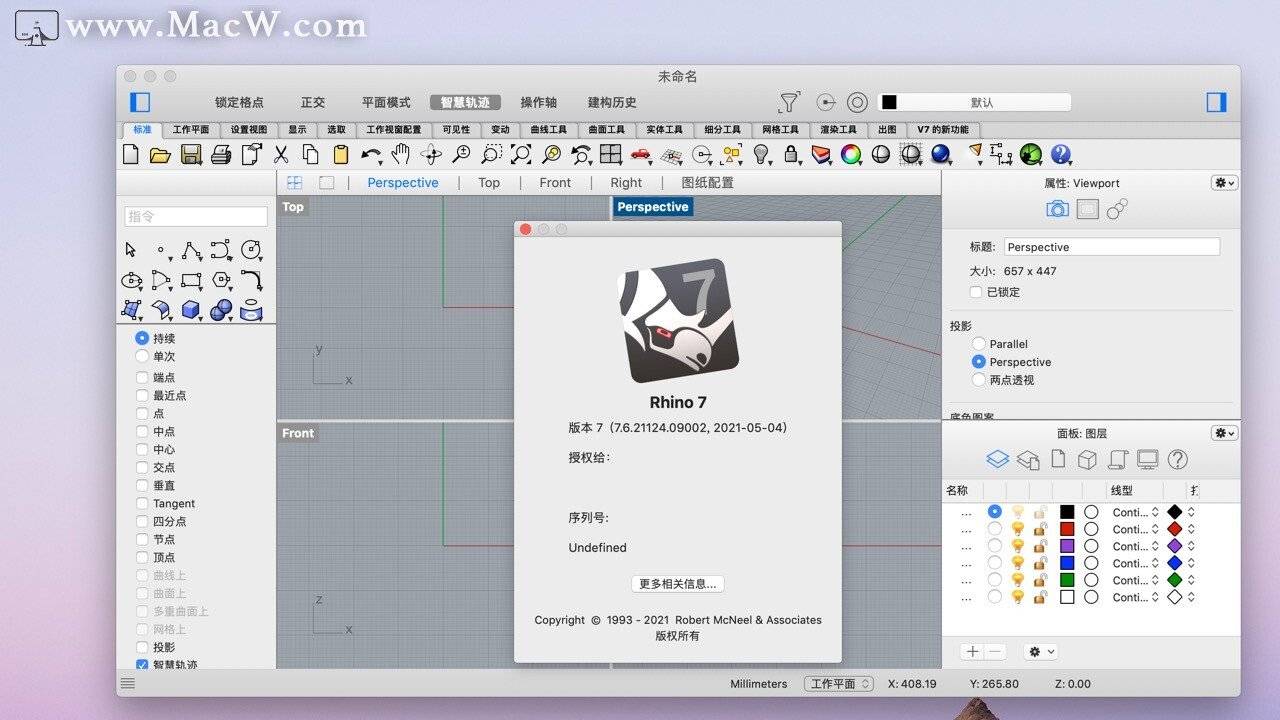Image resolution: width=1280 pixels, height=720 pixels.
Task: Select the 两点透视 projection radio button
Action: click(979, 380)
